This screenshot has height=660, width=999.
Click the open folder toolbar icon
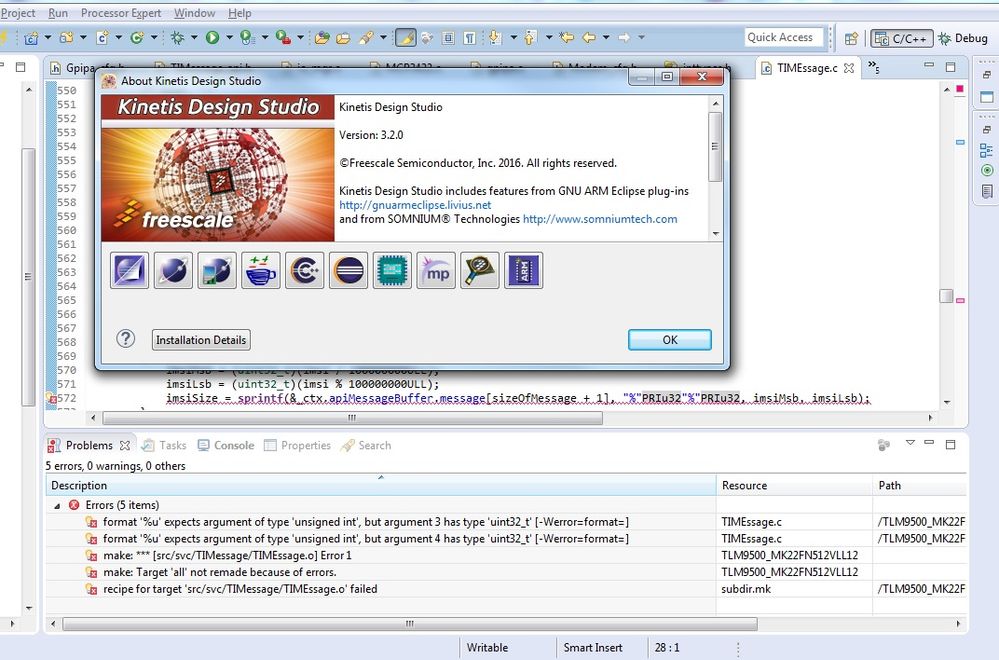tap(343, 38)
